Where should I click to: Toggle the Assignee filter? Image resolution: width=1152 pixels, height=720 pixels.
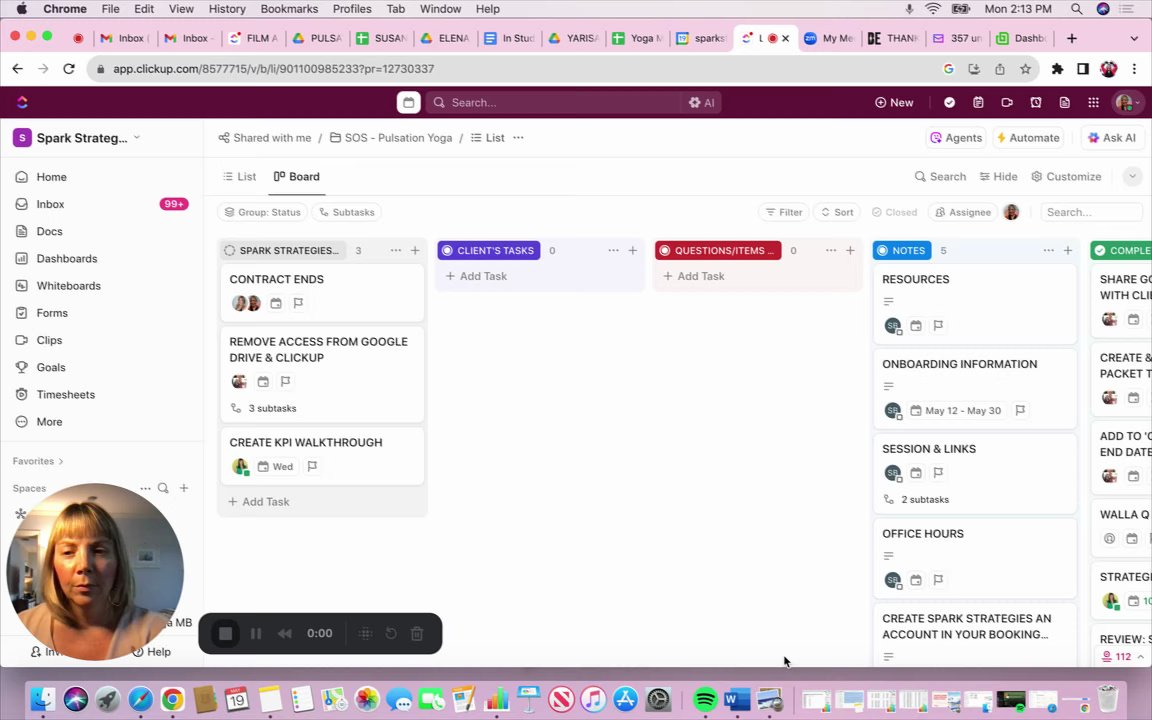963,212
